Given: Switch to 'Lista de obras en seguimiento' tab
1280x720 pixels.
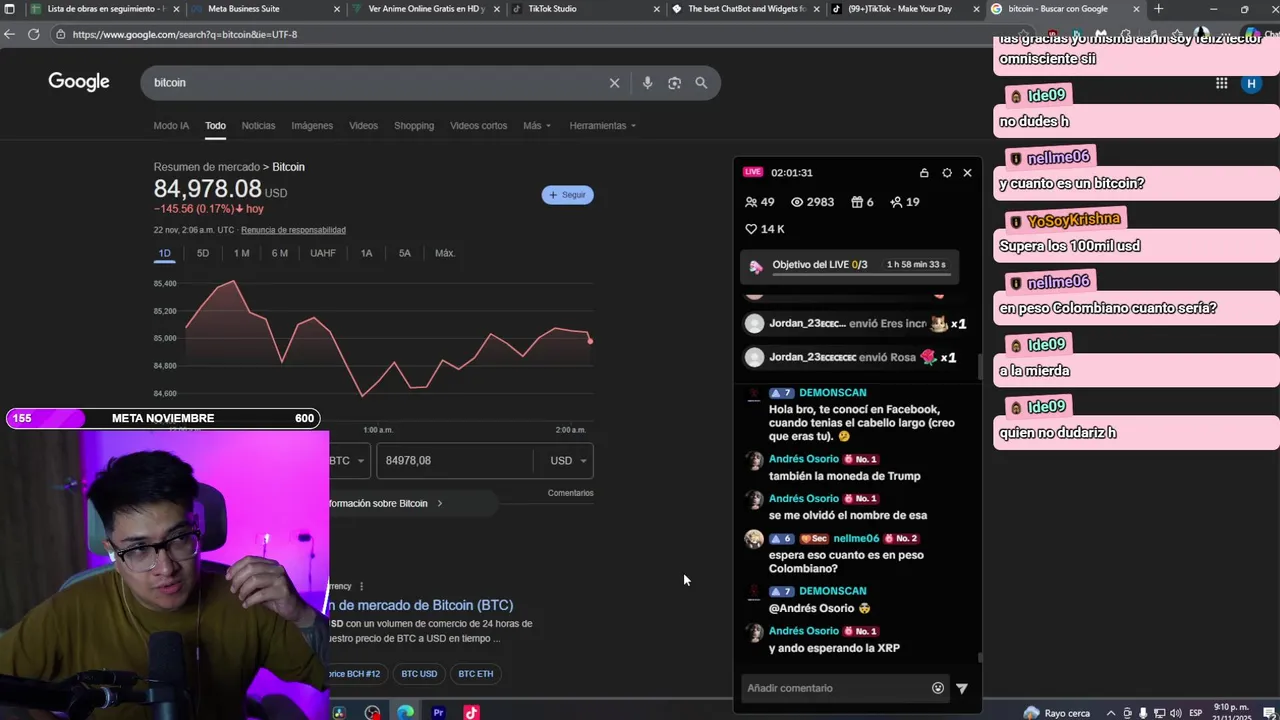Looking at the screenshot, I should (106, 9).
